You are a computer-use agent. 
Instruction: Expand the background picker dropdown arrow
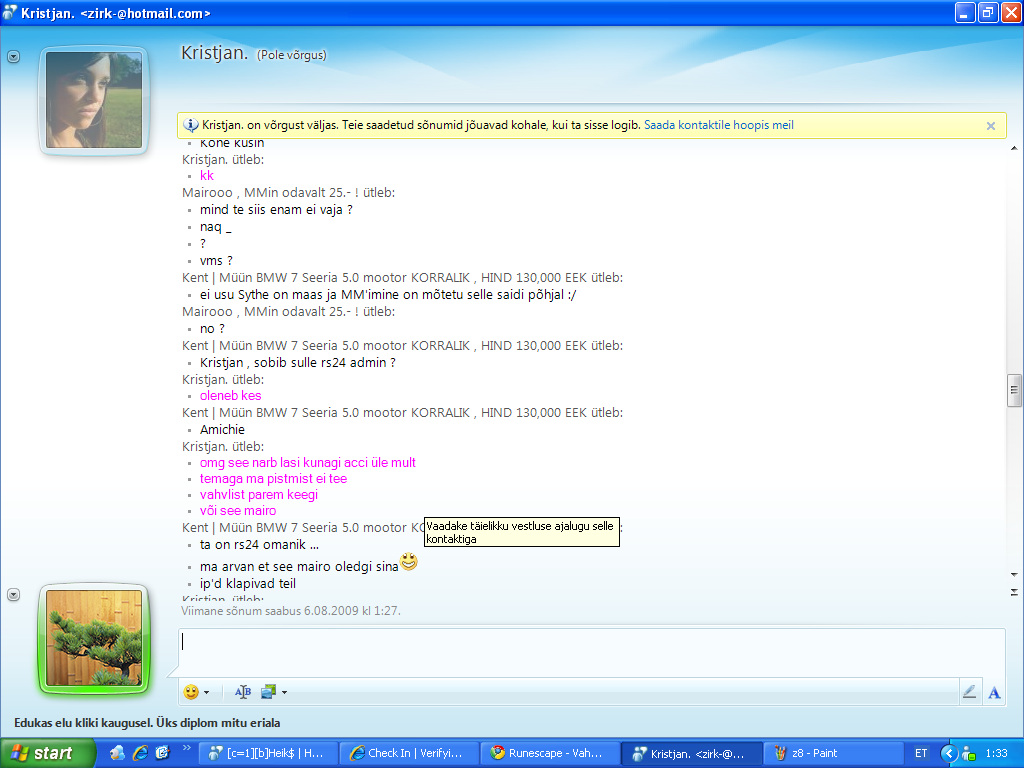[x=284, y=692]
